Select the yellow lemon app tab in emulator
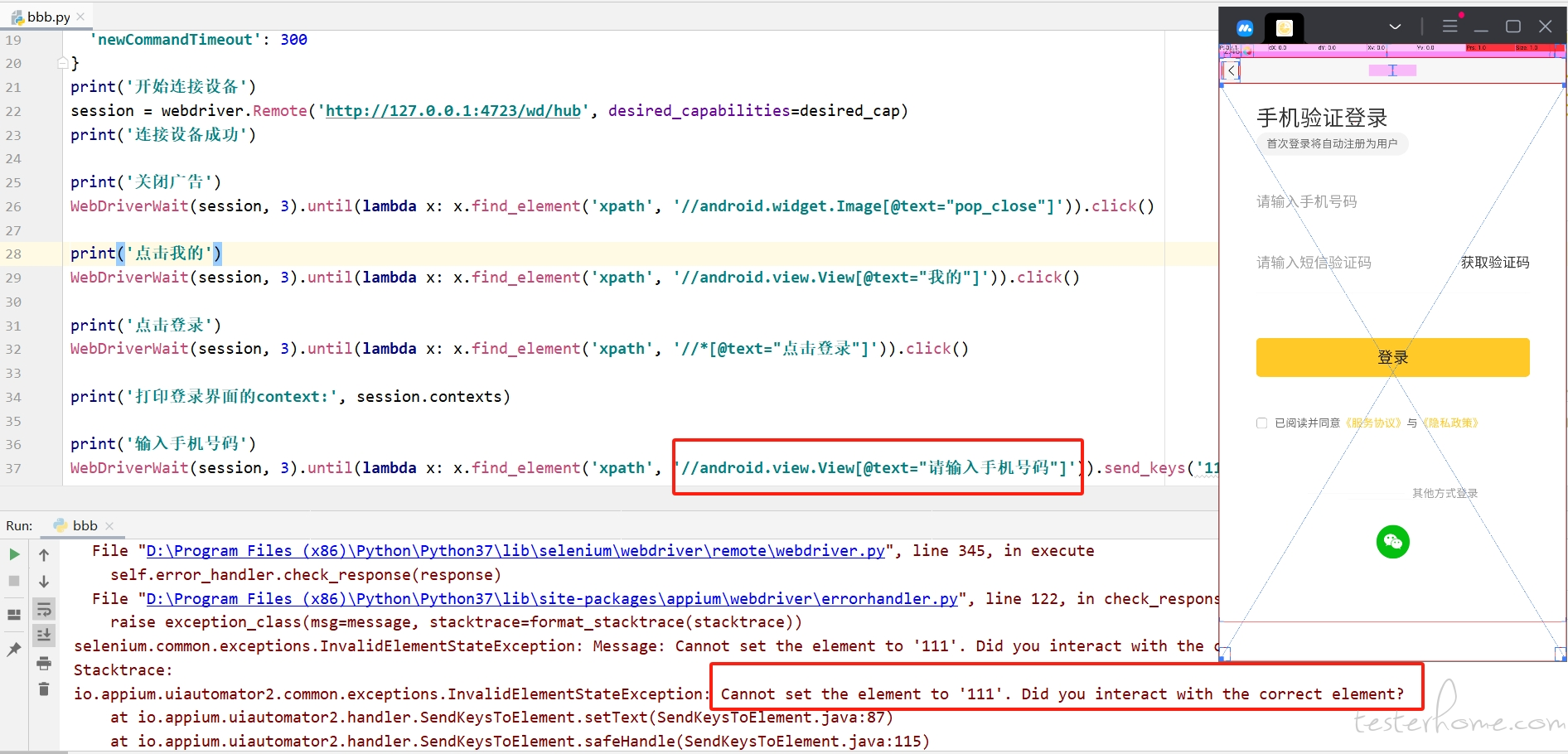This screenshot has height=754, width=1568. (1284, 28)
